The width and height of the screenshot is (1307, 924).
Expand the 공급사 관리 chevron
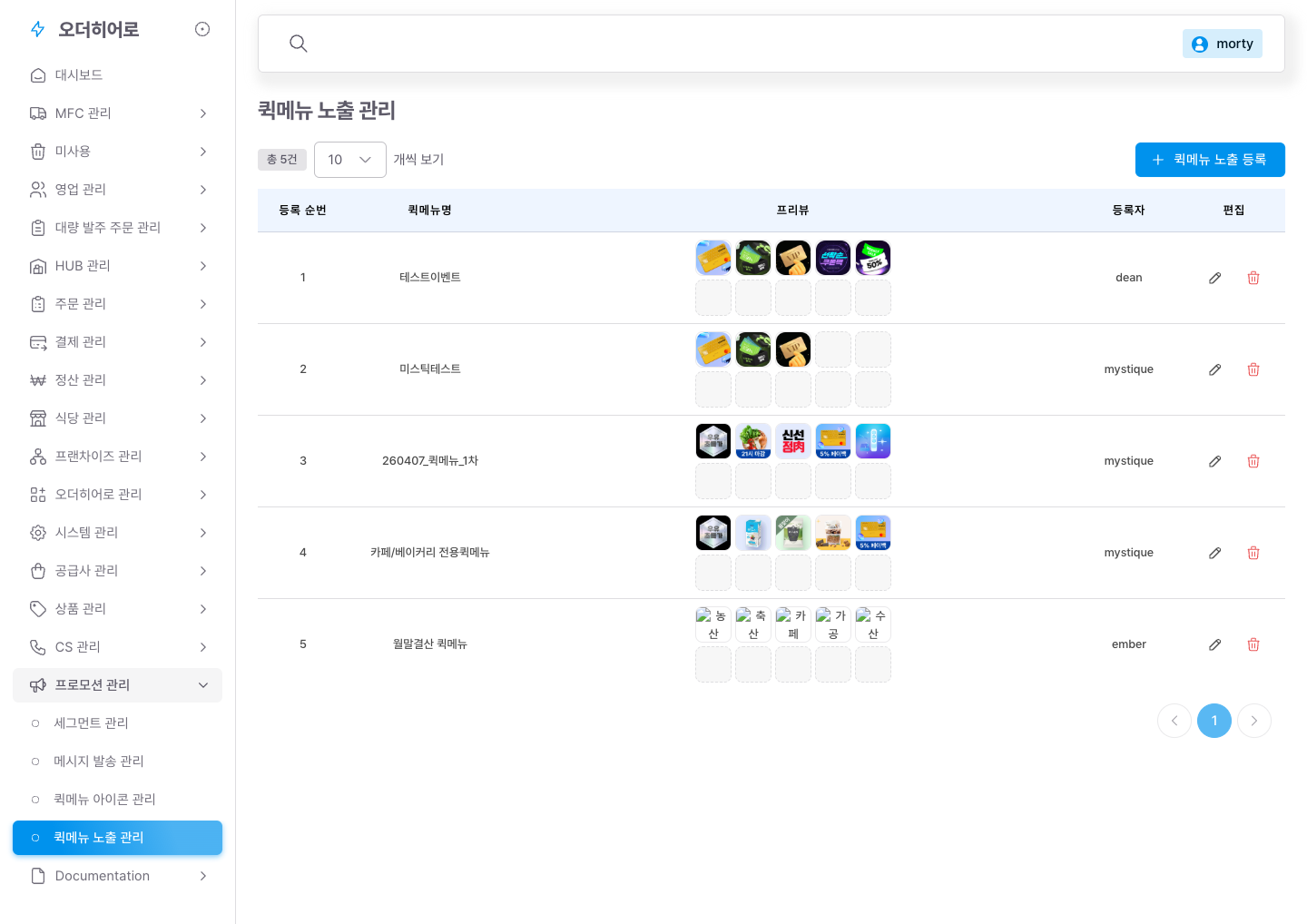coord(203,571)
